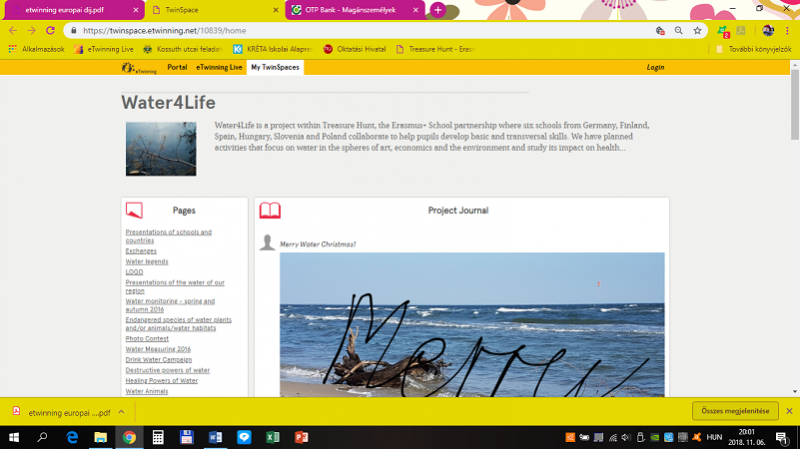Click the Összes megjelenítése button
This screenshot has height=449, width=800.
point(734,411)
